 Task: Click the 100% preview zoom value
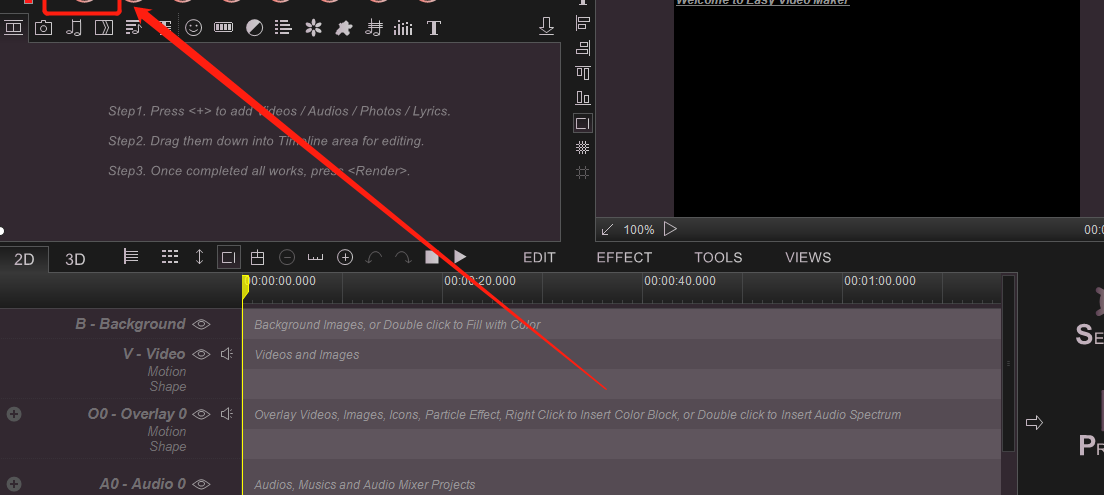[x=639, y=230]
